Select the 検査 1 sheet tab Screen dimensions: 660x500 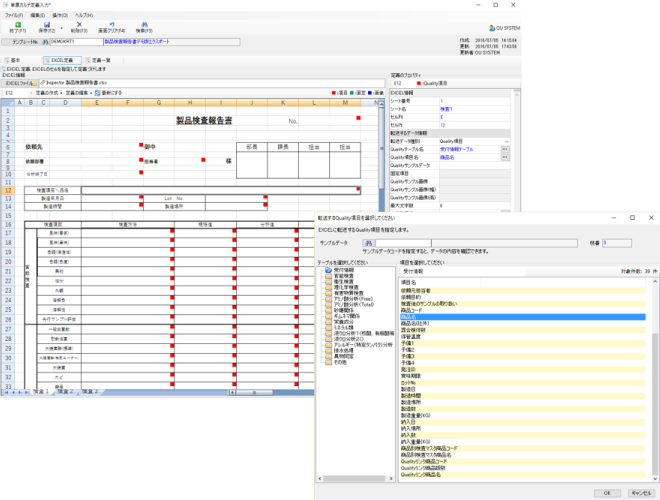point(41,392)
